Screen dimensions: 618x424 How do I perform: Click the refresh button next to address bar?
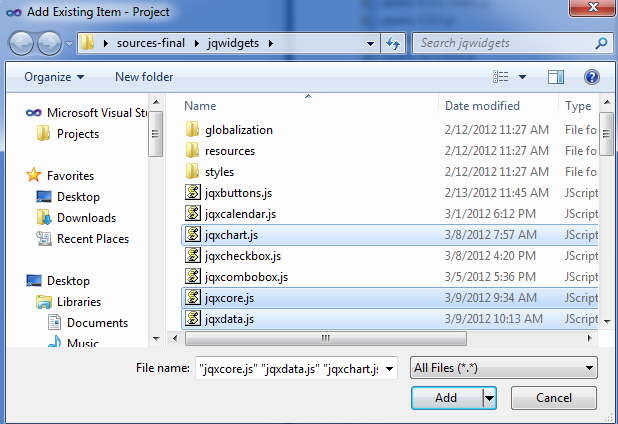click(x=393, y=43)
